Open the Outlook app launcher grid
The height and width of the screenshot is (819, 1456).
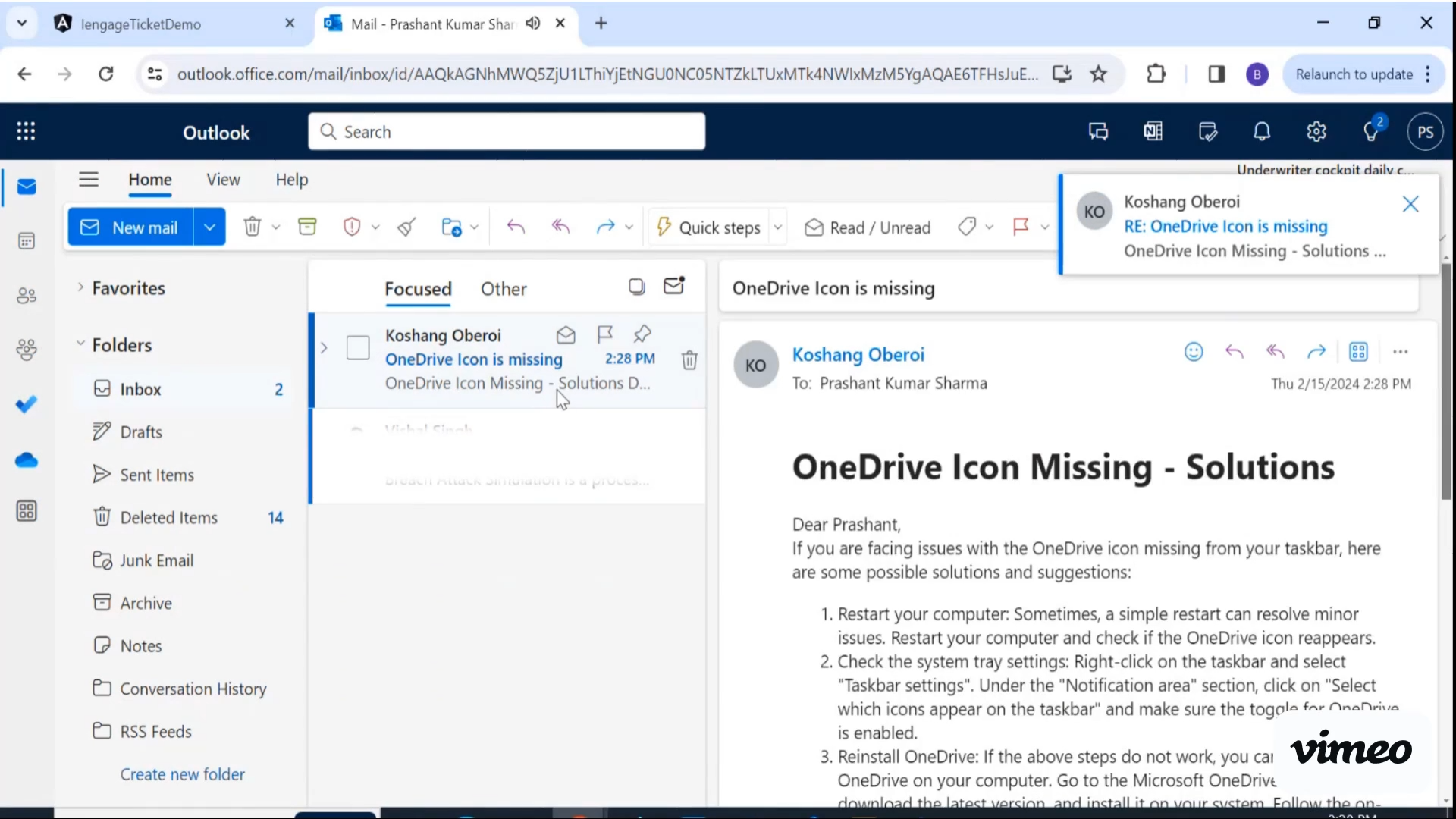pos(26,131)
